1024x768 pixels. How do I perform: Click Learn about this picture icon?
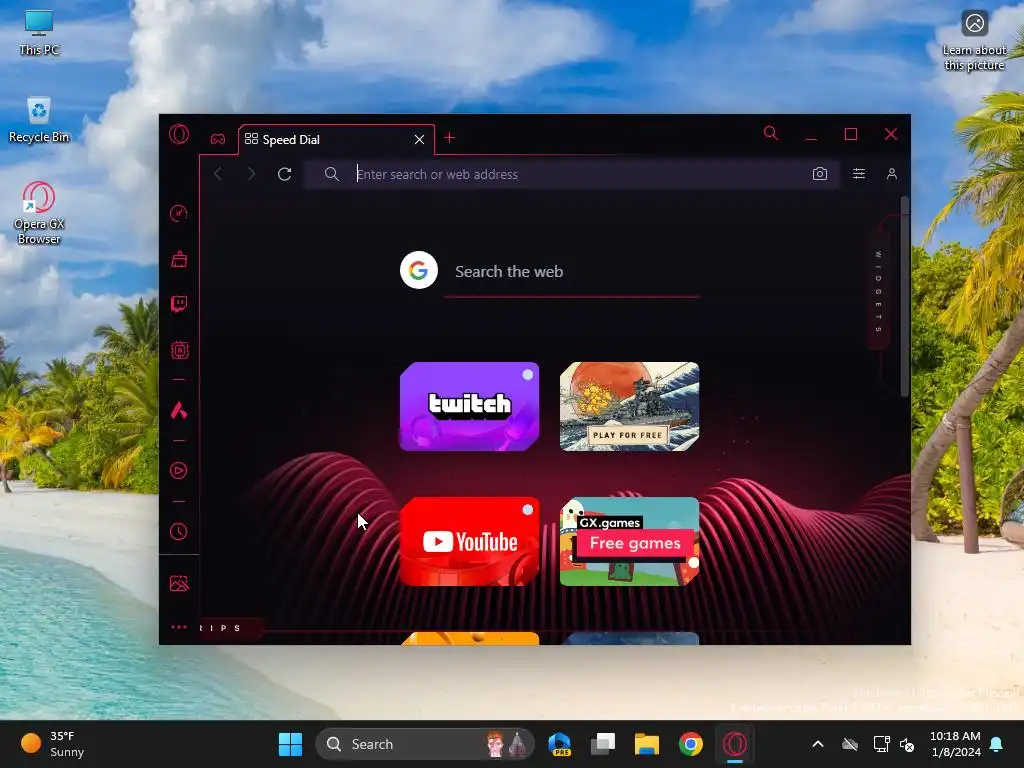[974, 40]
